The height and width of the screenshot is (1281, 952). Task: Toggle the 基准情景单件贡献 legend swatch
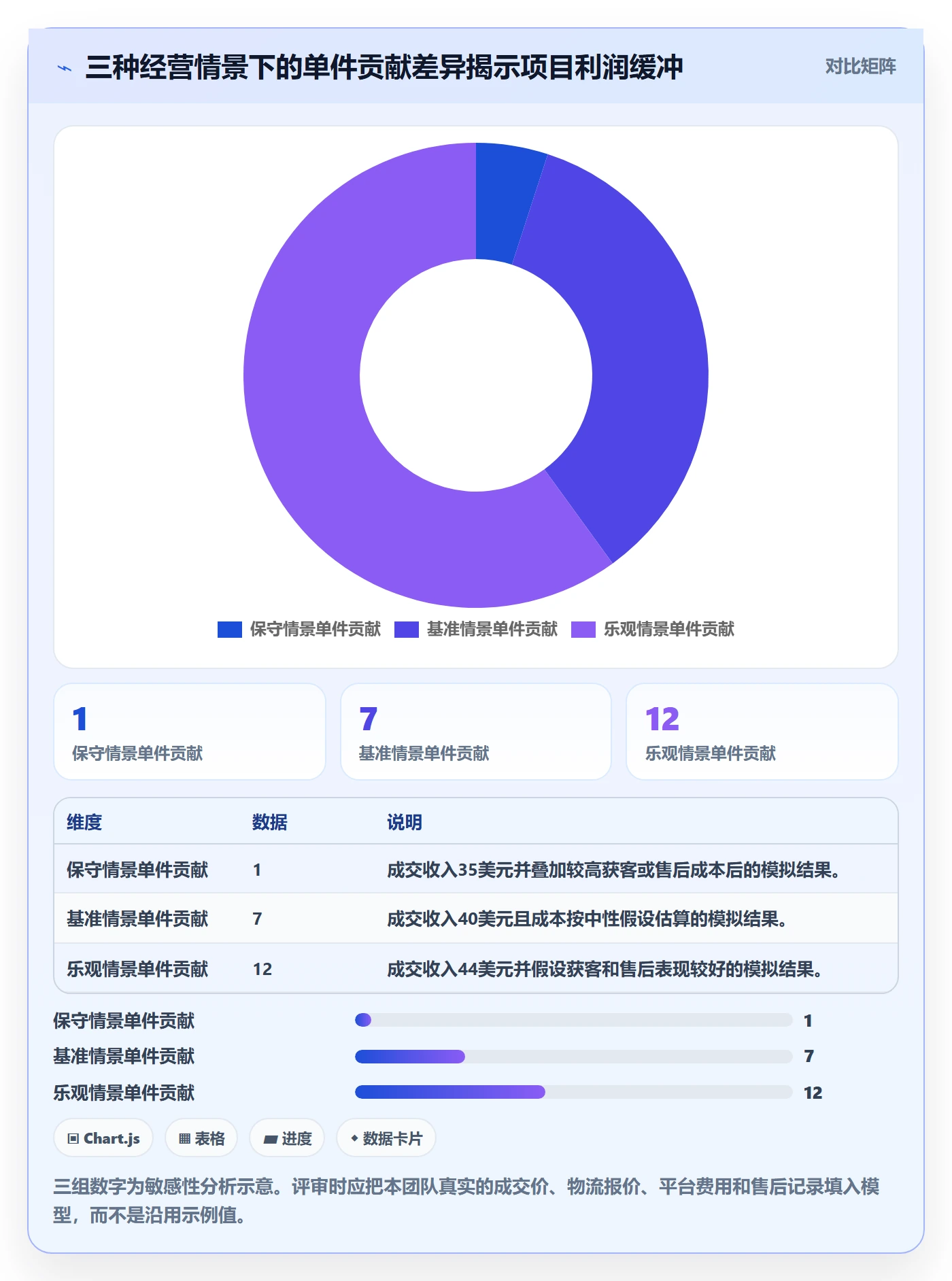407,630
